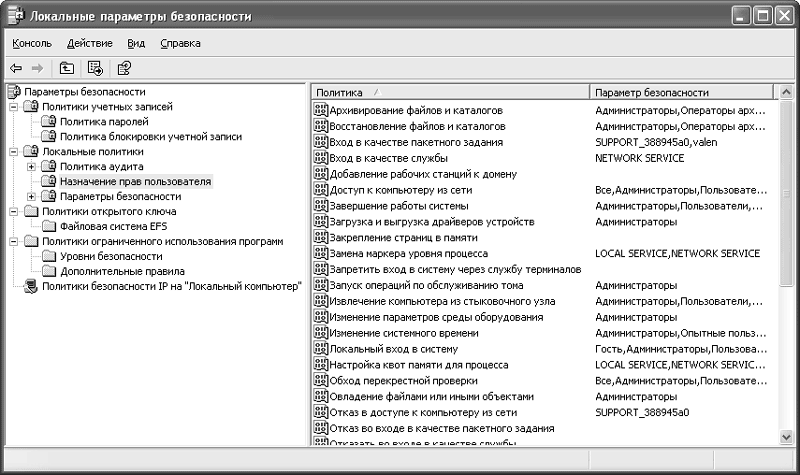Collapse the Политики открытого ключа node
This screenshot has height=475, width=800.
(x=14, y=211)
